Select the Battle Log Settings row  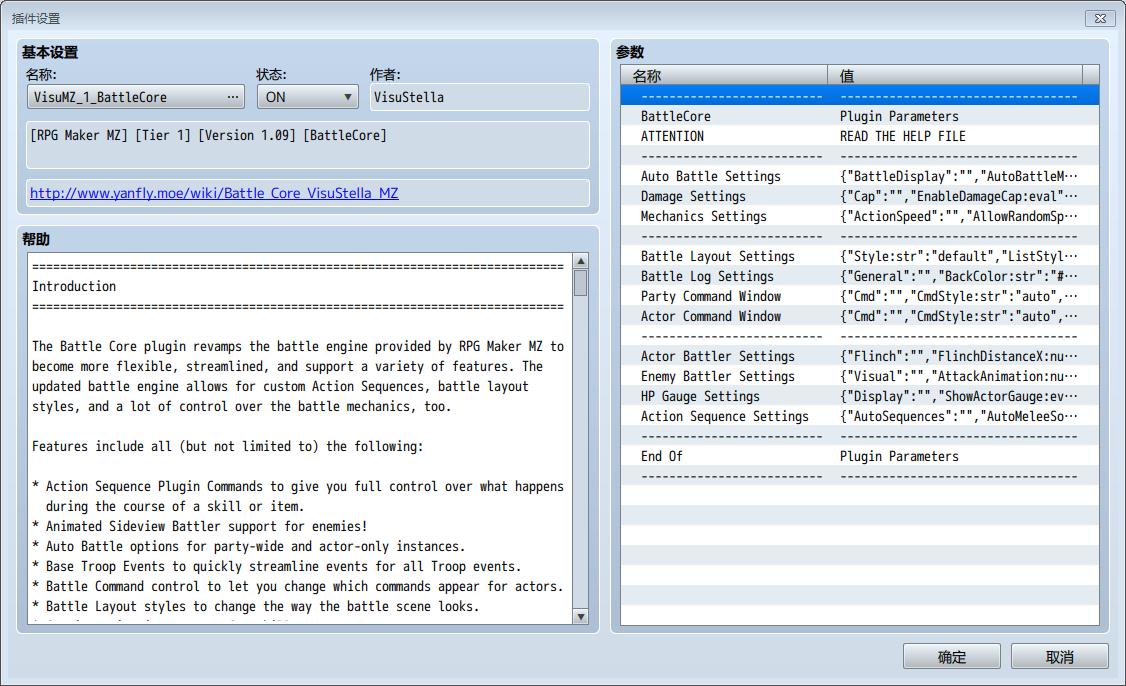tap(860, 277)
